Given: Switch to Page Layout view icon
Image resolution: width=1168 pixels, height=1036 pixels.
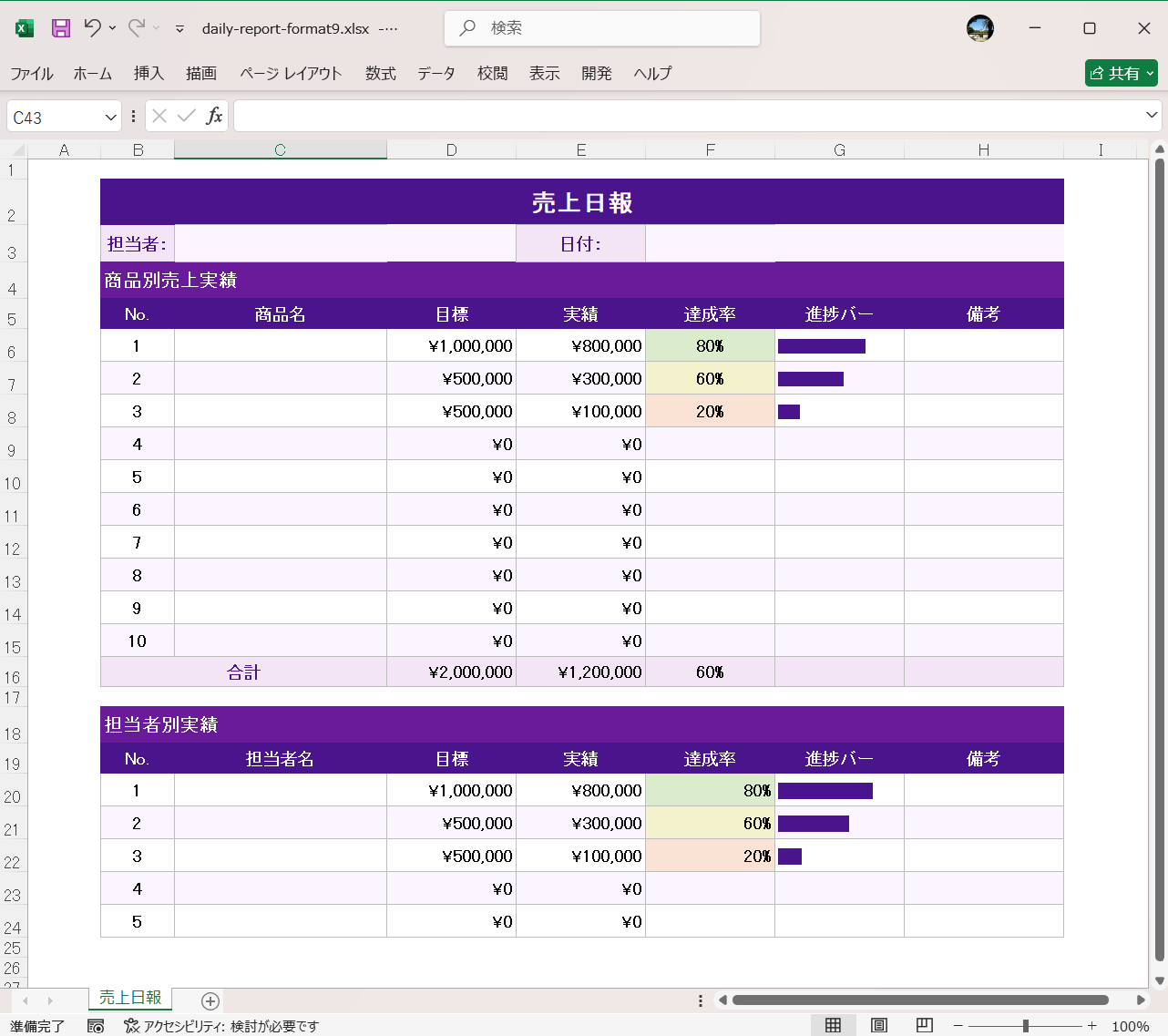Looking at the screenshot, I should click(879, 1025).
